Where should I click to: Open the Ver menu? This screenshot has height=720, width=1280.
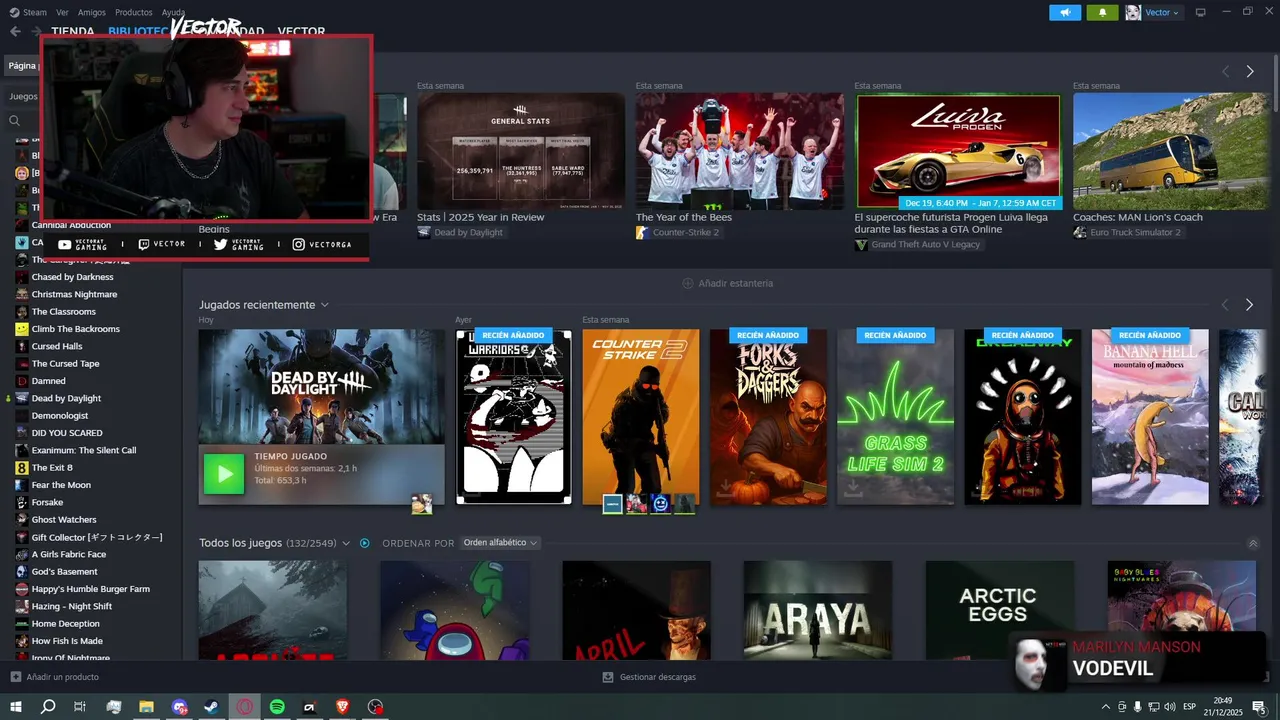63,12
